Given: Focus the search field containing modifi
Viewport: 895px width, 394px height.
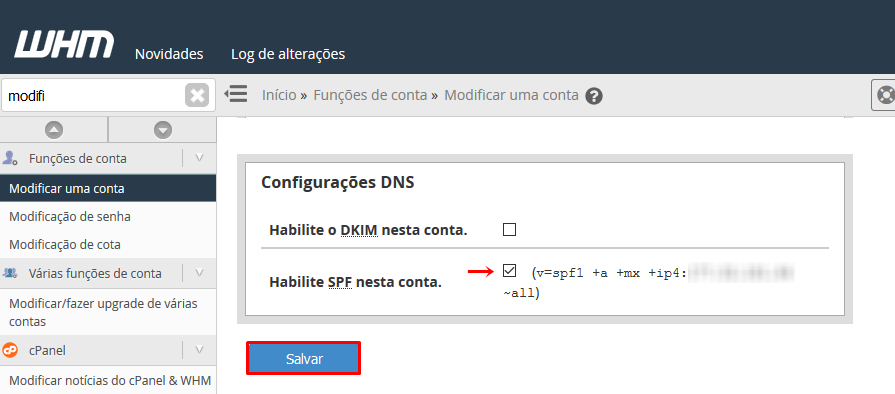Looking at the screenshot, I should 94,95.
